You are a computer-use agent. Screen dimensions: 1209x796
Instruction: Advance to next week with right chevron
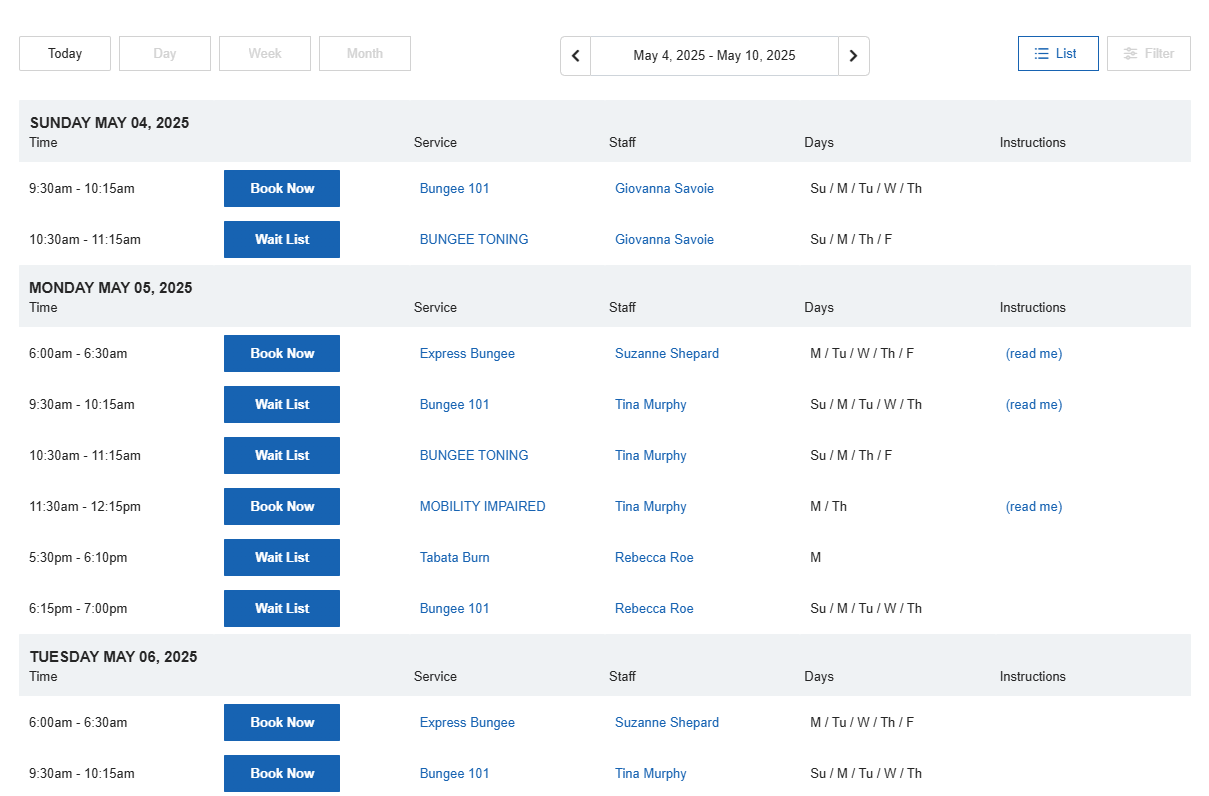[x=853, y=56]
